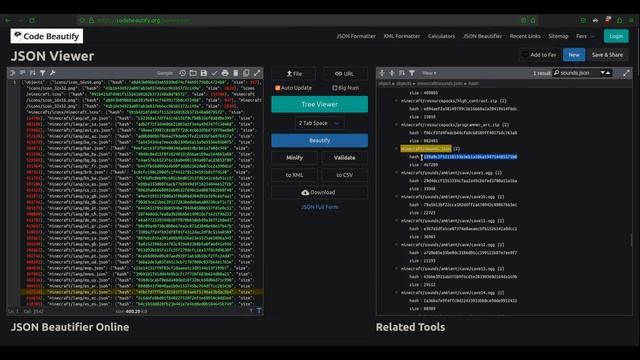This screenshot has height=360, width=640.
Task: Click the trash clear icon in input toolbar
Action: click(236, 73)
